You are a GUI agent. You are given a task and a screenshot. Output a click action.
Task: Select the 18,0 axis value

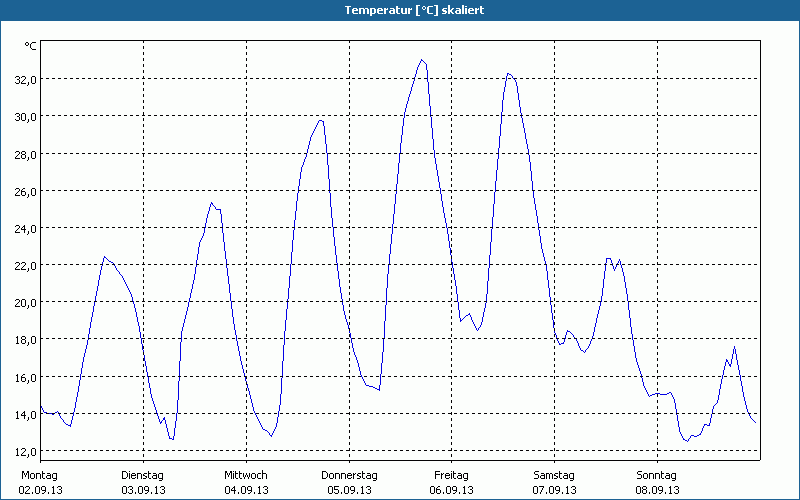(26, 340)
